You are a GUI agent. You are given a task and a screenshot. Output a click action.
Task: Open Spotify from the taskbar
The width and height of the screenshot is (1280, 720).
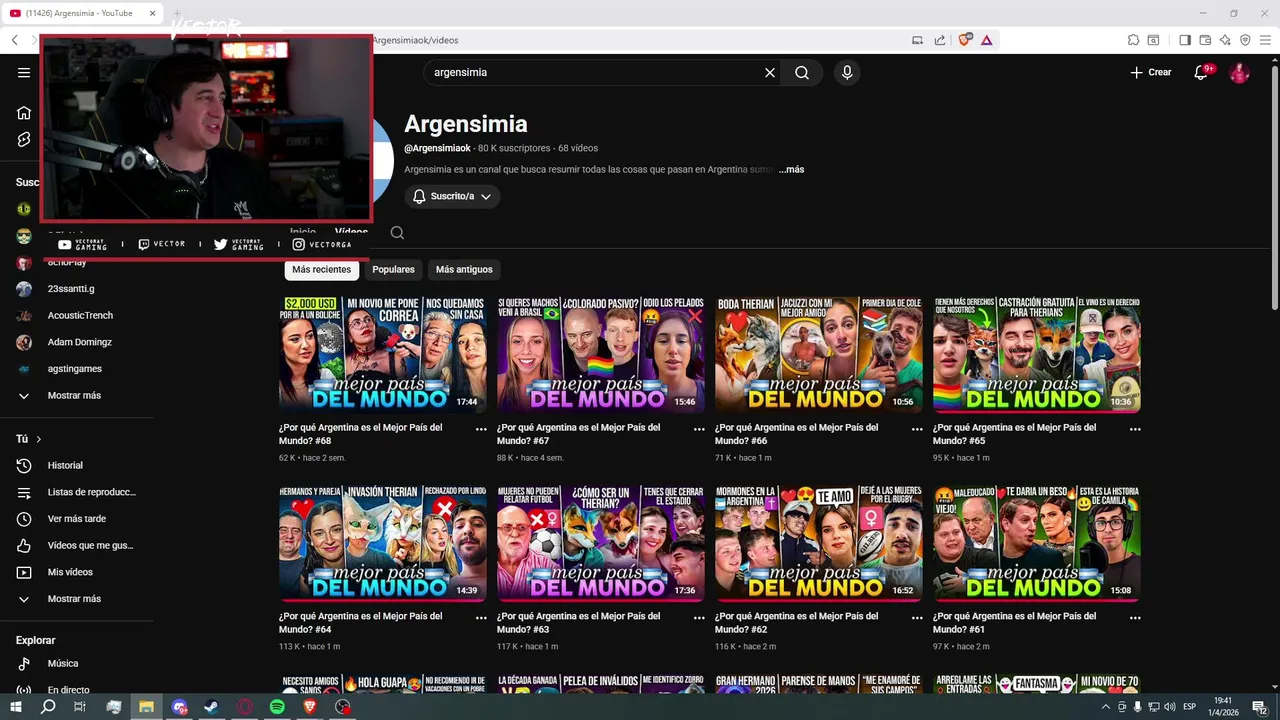click(277, 707)
